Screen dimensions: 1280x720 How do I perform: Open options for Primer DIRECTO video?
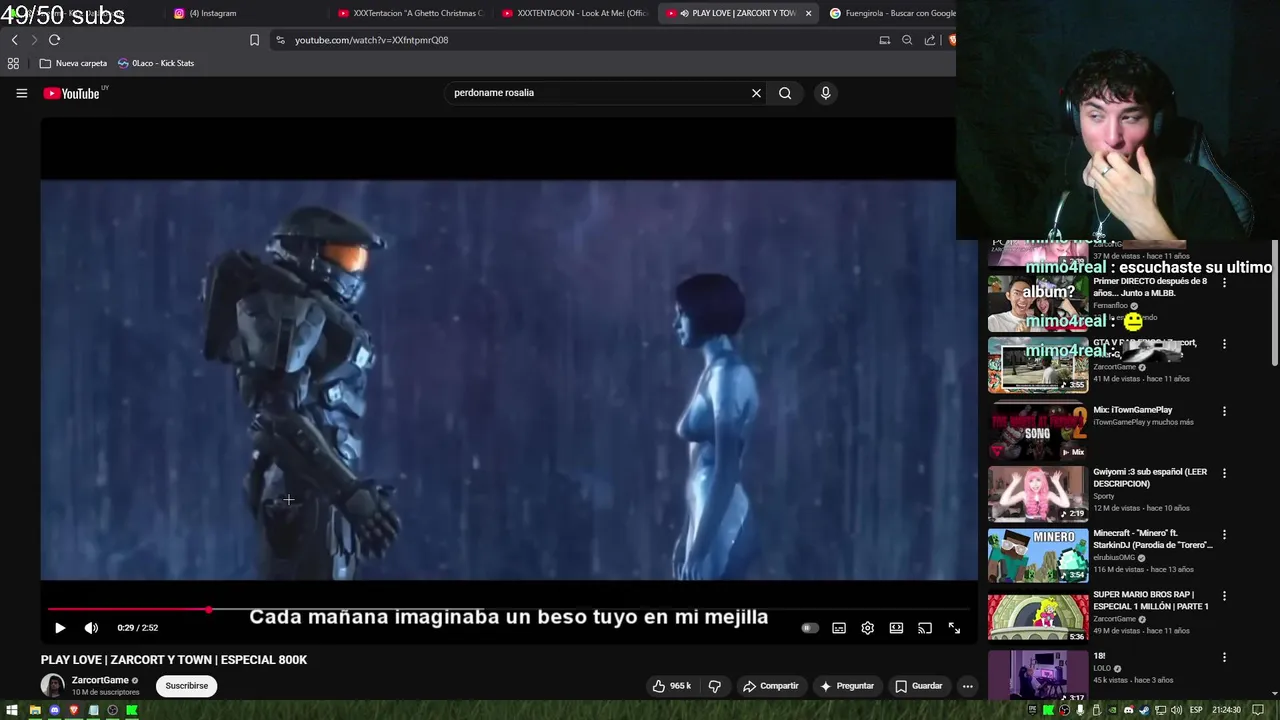pos(1224,283)
